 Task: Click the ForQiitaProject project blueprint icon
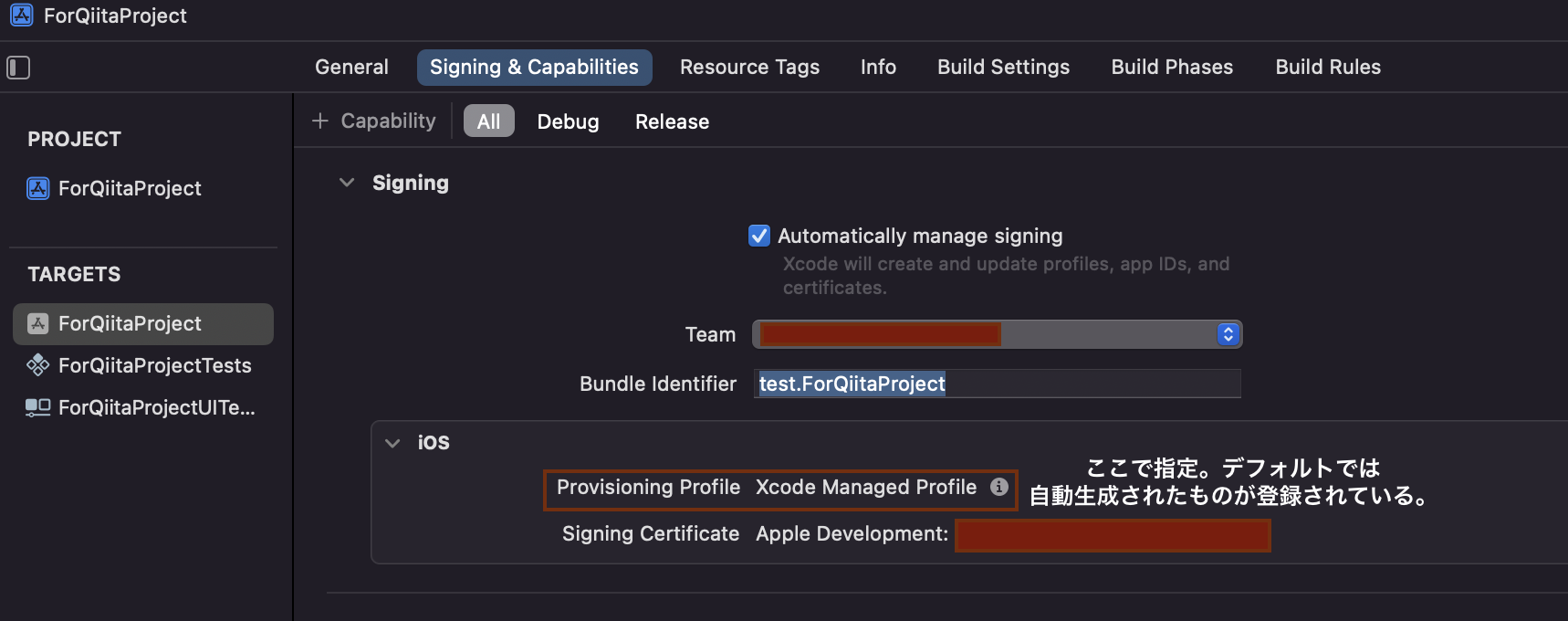coord(38,188)
